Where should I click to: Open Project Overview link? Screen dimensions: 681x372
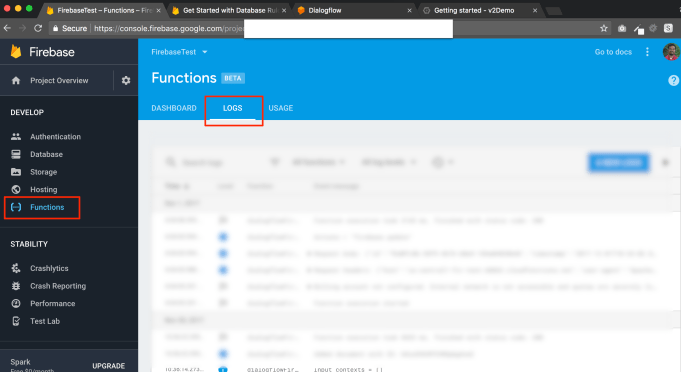click(x=59, y=80)
